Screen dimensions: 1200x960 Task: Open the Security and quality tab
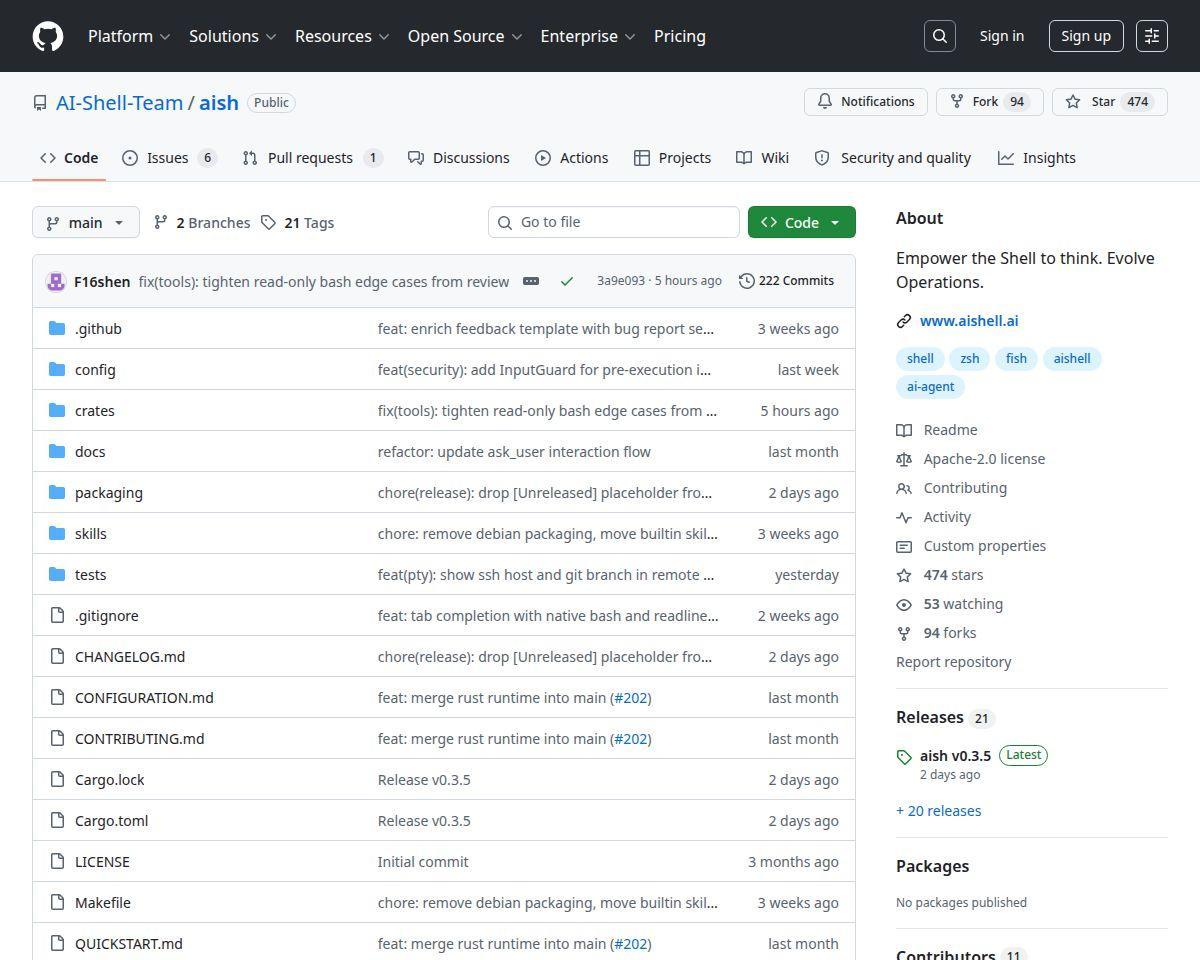pos(893,158)
